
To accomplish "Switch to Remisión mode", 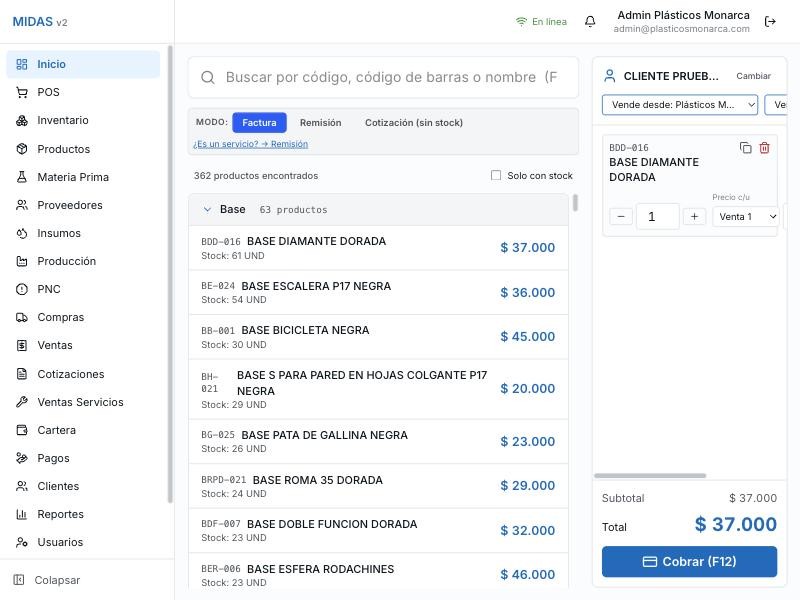I will (x=320, y=123).
